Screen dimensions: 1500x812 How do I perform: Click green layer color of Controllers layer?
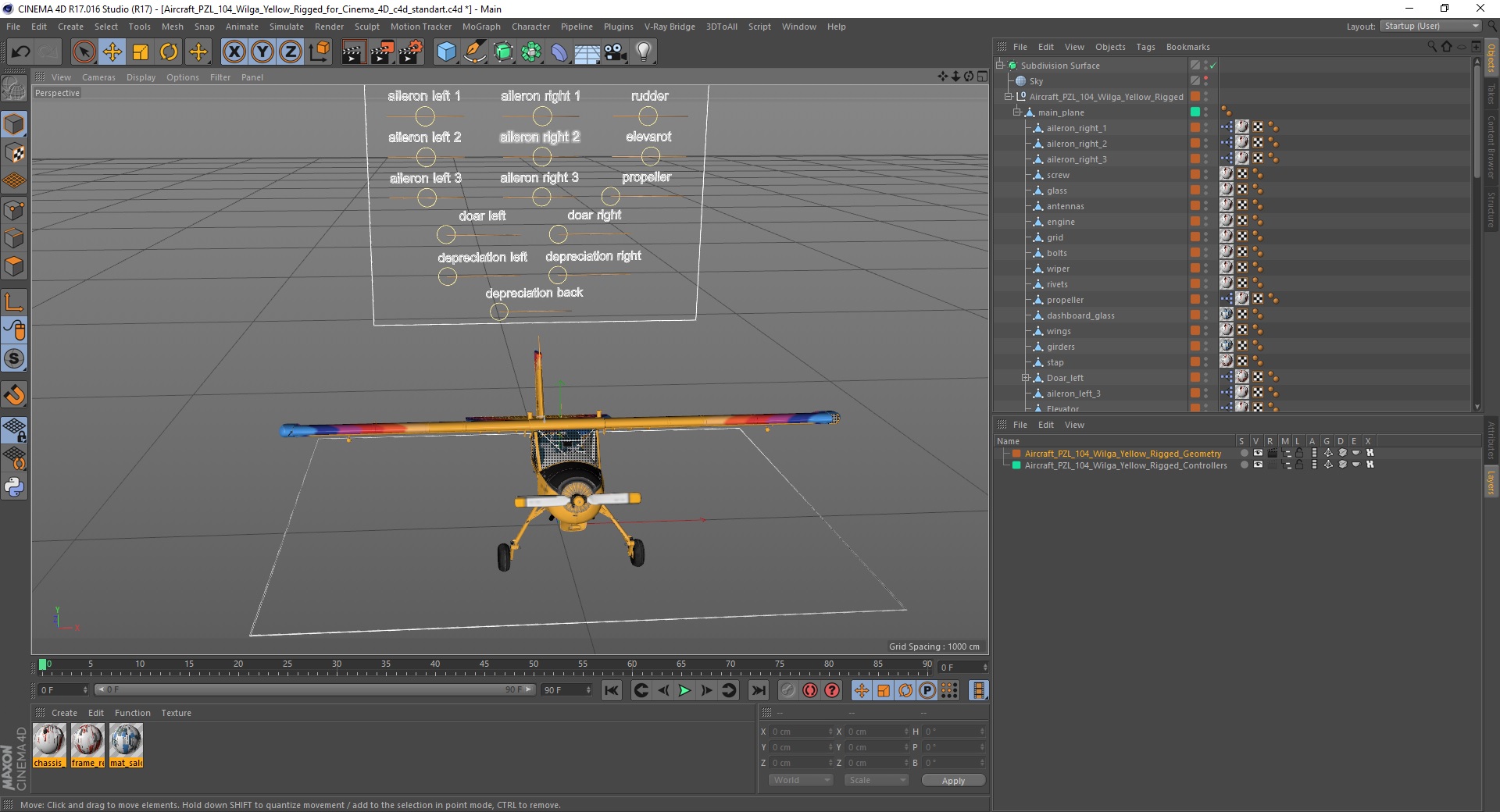(x=1016, y=465)
